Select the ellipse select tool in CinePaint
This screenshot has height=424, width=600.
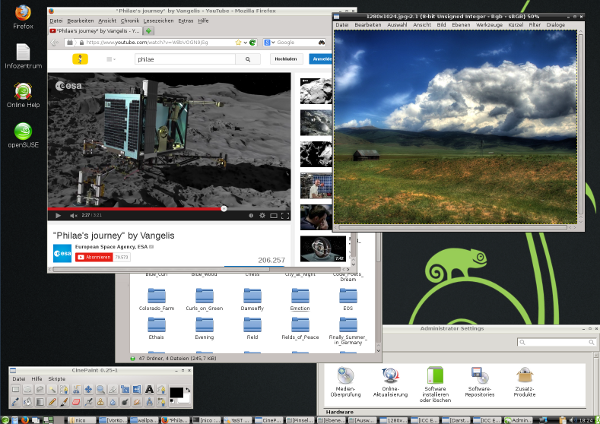28,390
